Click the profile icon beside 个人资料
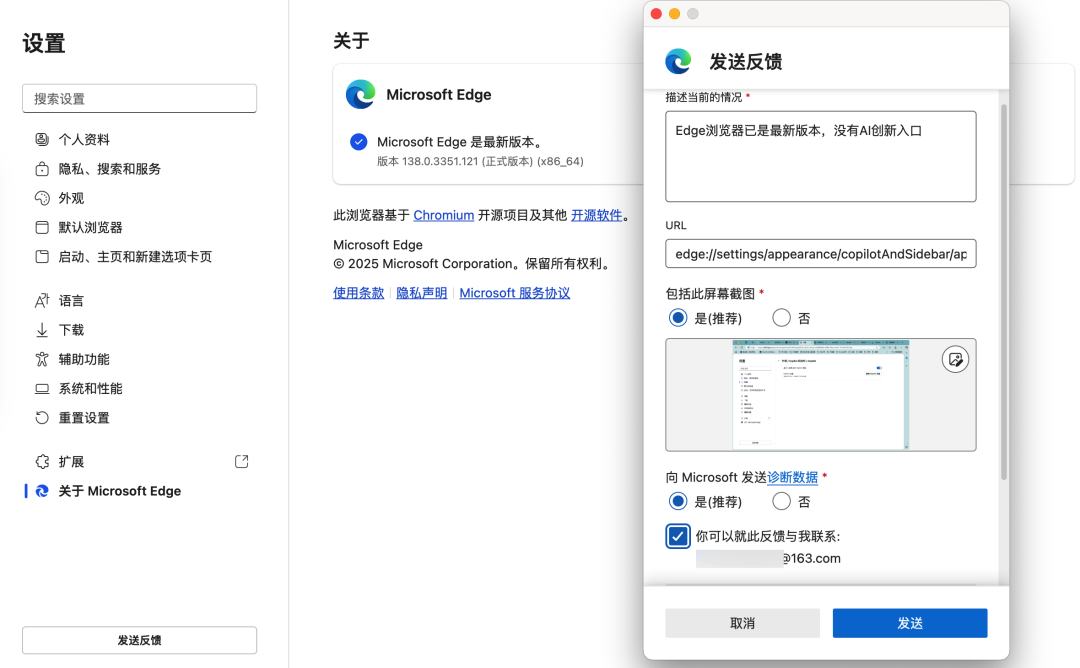 coord(42,140)
